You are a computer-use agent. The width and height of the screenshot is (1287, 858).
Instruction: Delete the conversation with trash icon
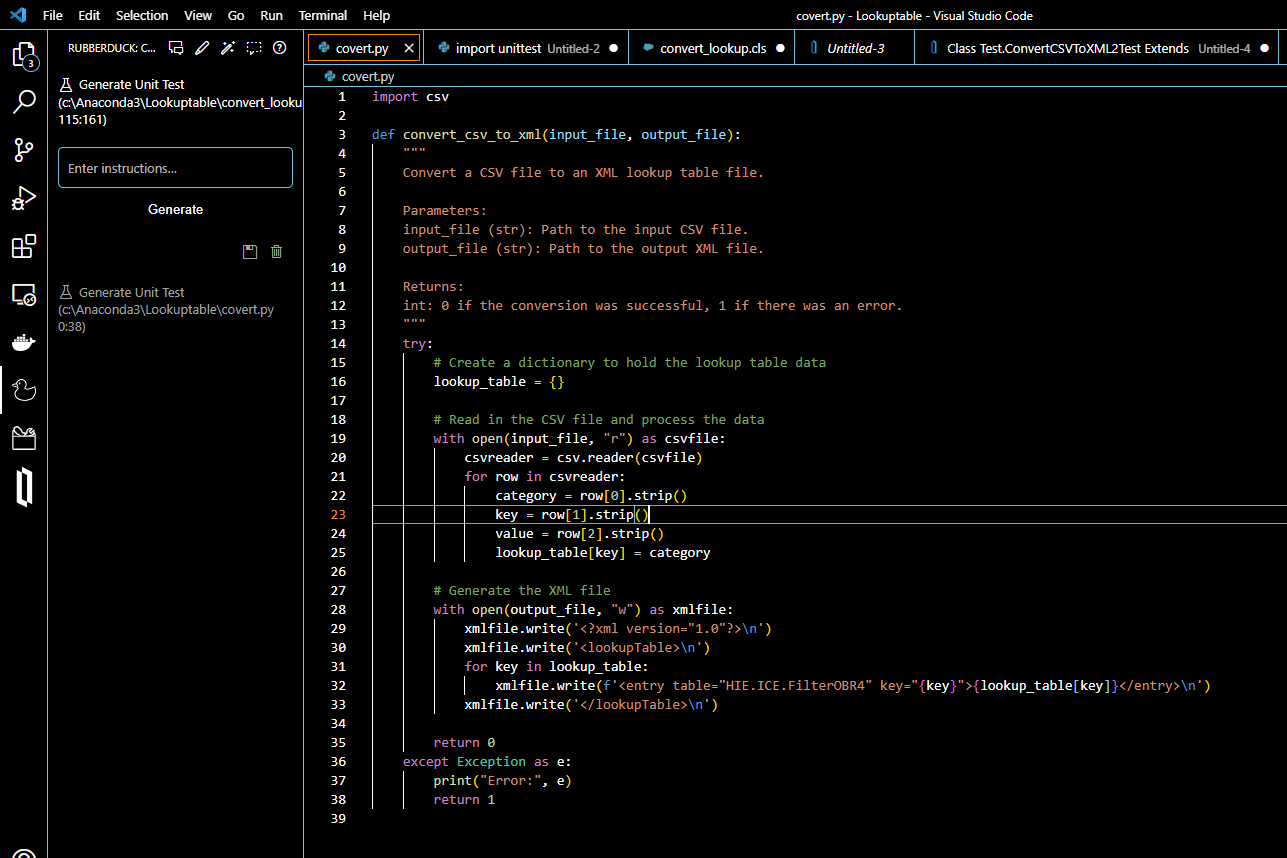(x=277, y=252)
